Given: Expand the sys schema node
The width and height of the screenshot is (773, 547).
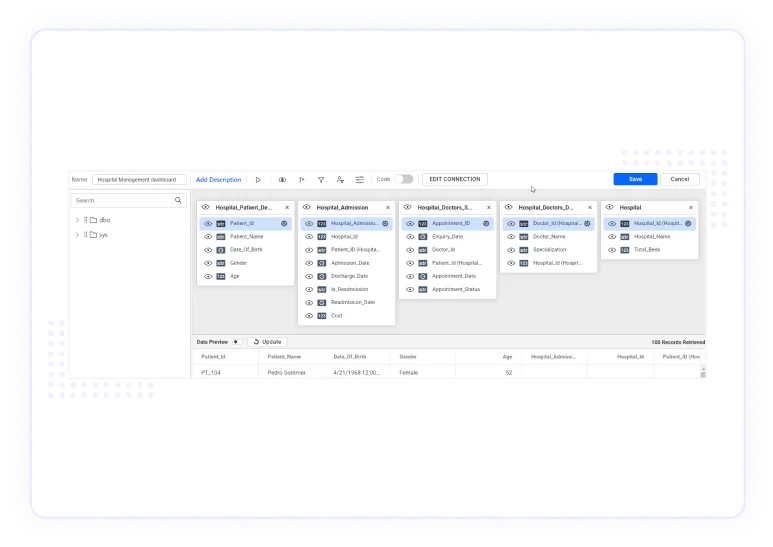Looking at the screenshot, I should tap(77, 235).
